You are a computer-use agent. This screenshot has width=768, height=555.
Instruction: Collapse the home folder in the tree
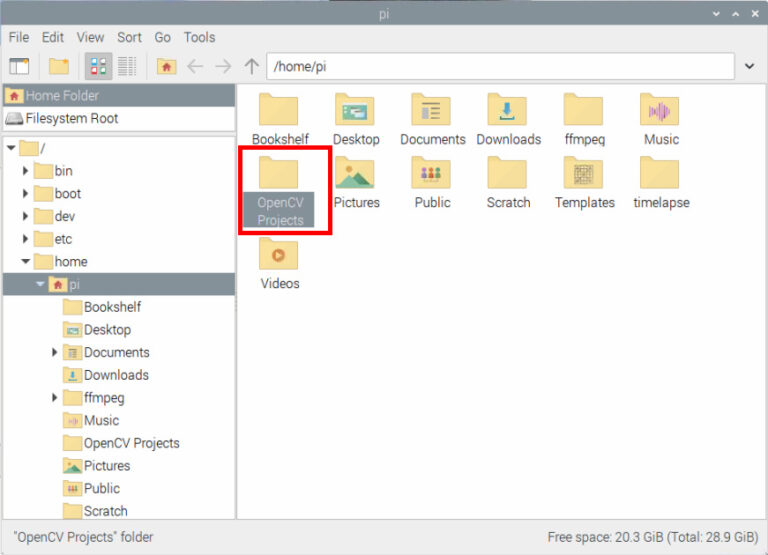tap(26, 262)
